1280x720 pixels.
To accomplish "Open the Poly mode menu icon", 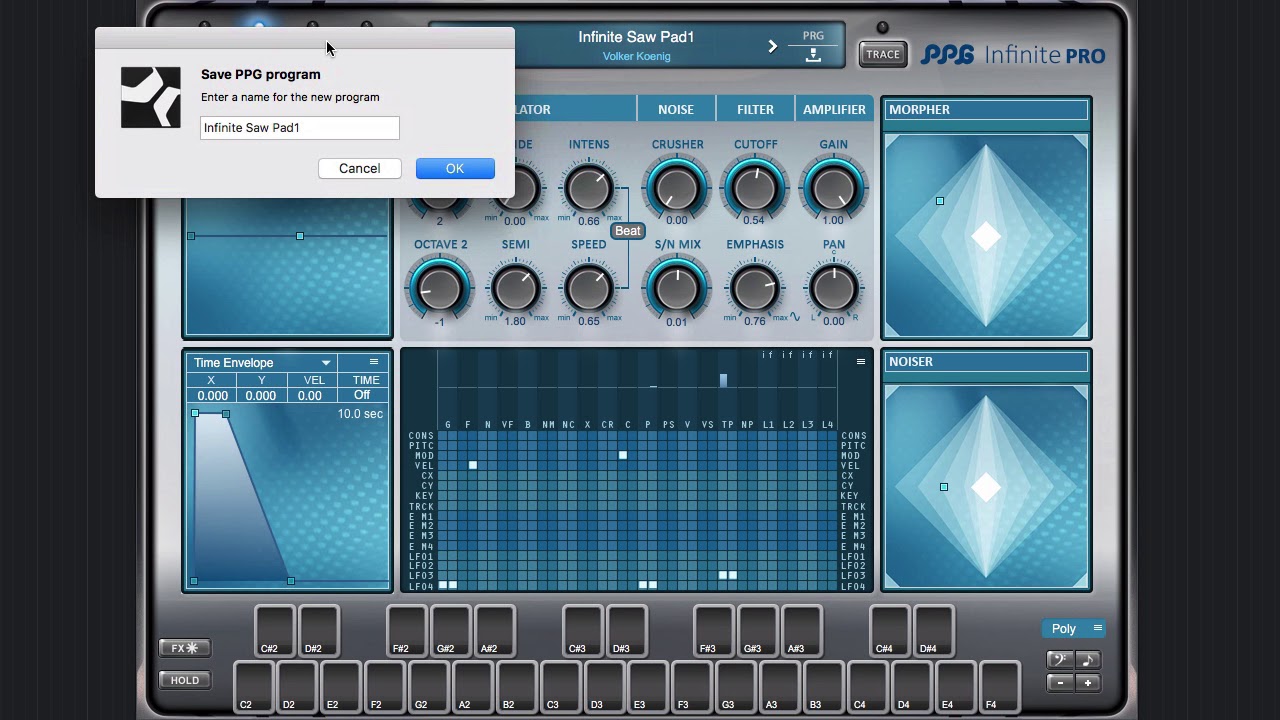I will (1097, 628).
